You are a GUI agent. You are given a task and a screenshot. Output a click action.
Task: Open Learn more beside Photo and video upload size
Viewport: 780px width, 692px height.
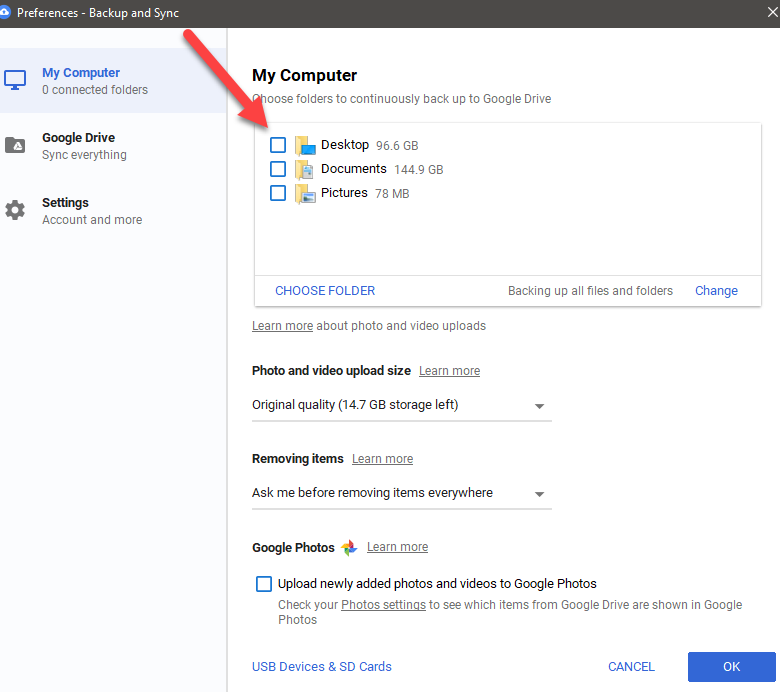[449, 371]
